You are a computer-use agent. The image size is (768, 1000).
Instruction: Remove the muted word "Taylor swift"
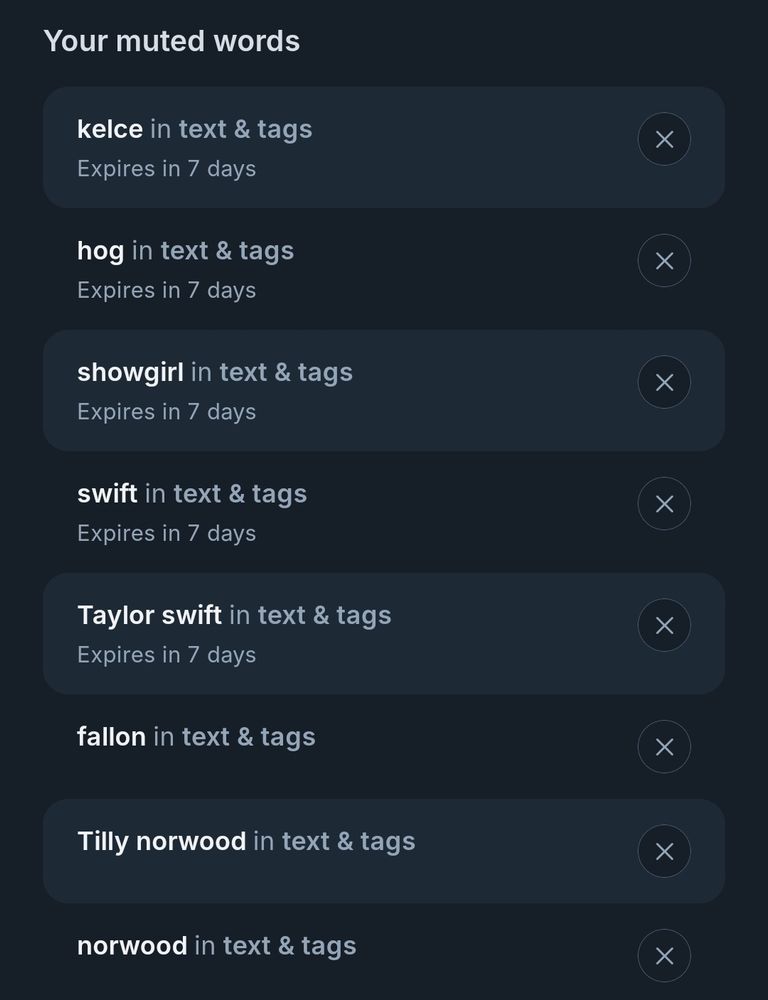coord(664,625)
